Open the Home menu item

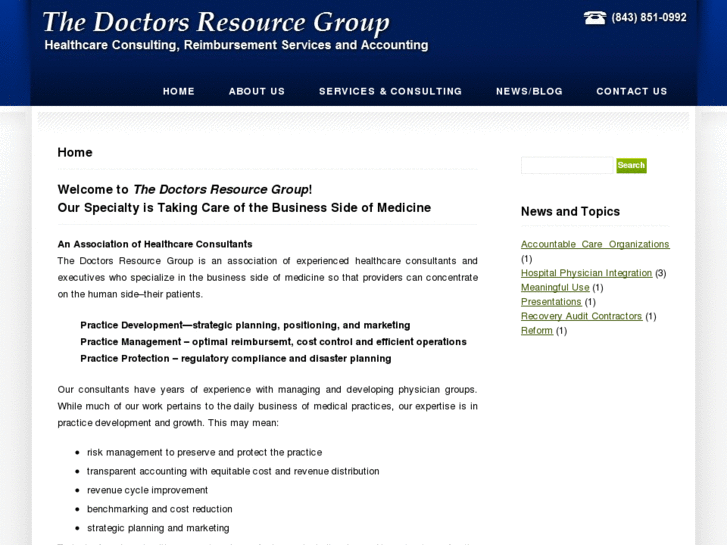[179, 91]
